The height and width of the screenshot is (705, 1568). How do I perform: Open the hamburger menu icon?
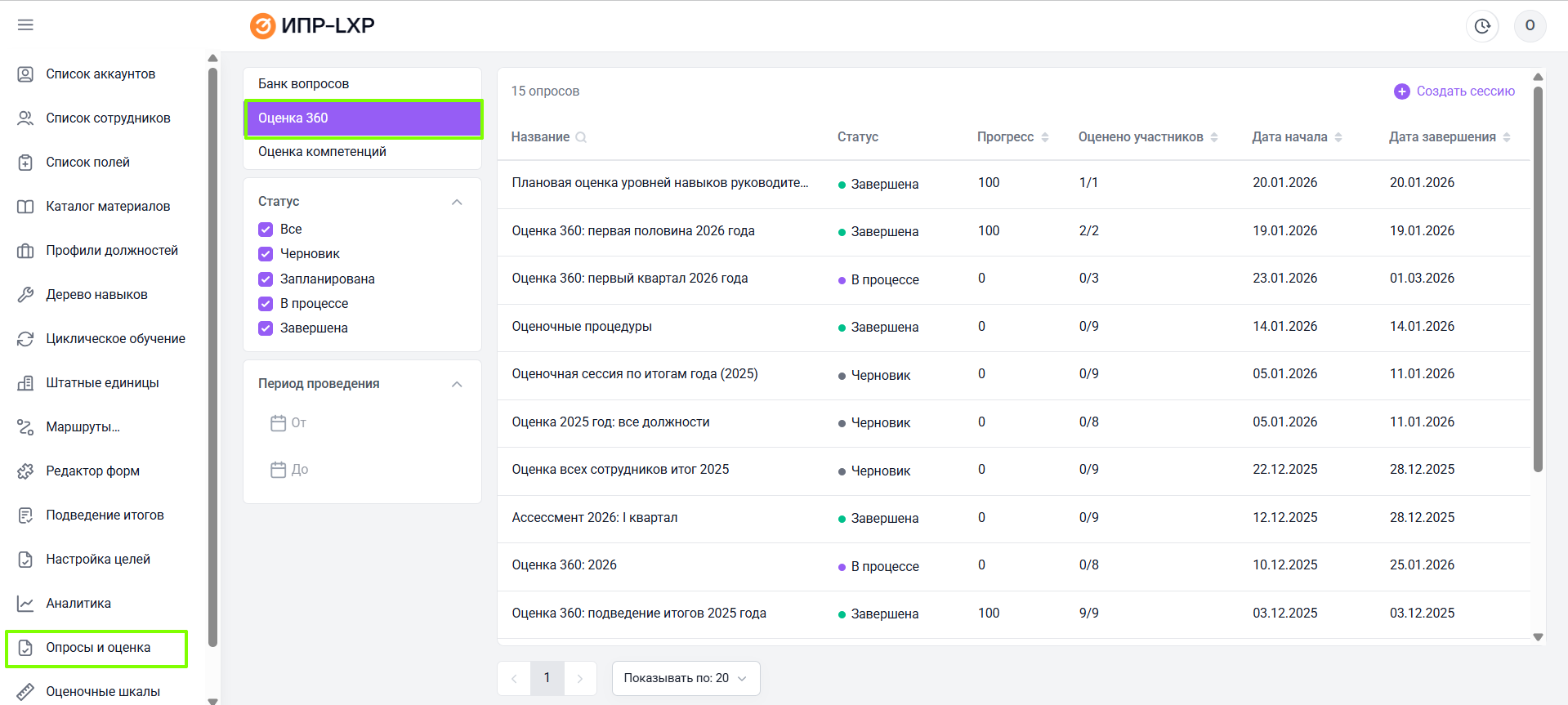pyautogui.click(x=25, y=25)
